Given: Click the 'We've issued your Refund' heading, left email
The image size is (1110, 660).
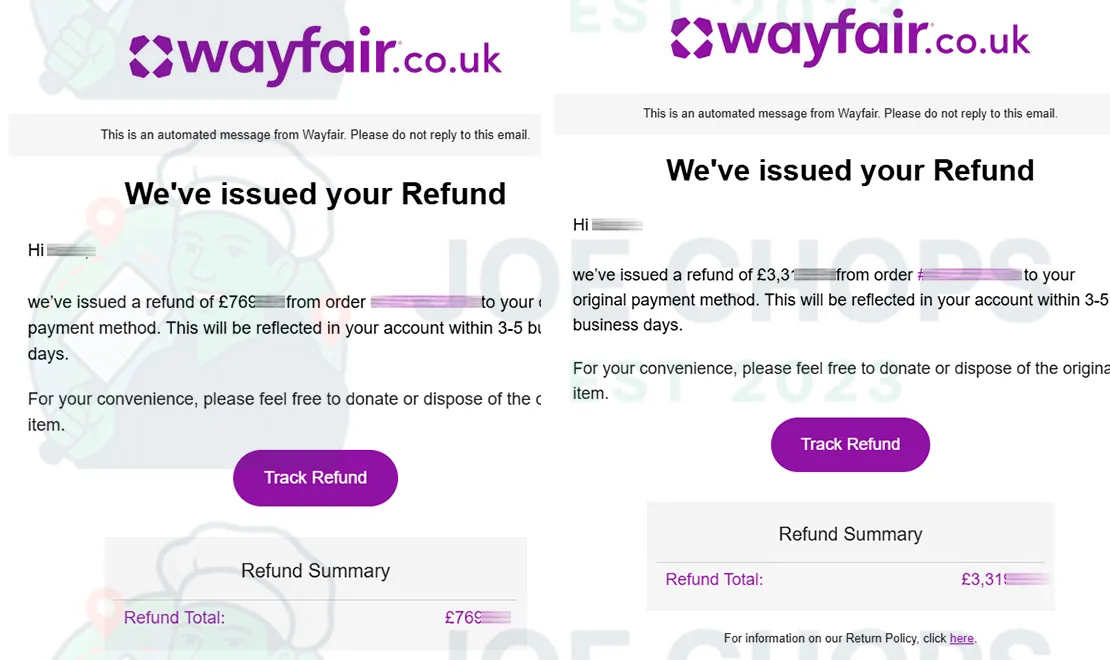Looking at the screenshot, I should (315, 193).
